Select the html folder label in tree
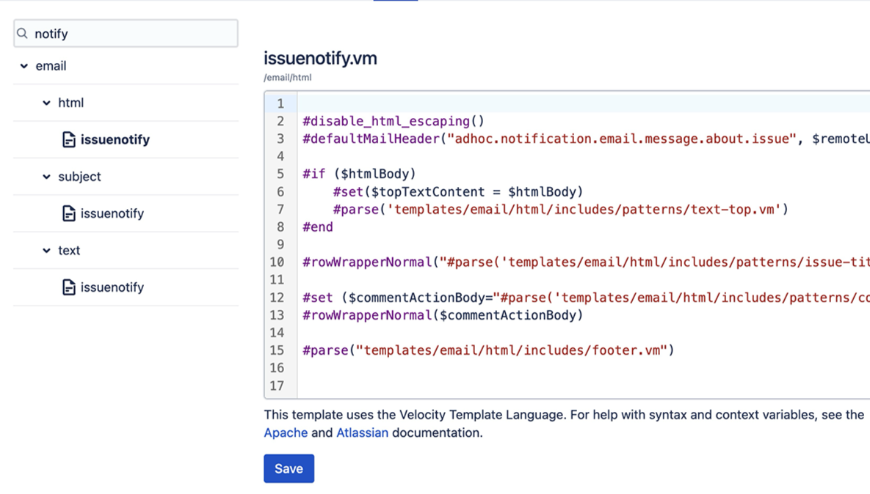 71,103
